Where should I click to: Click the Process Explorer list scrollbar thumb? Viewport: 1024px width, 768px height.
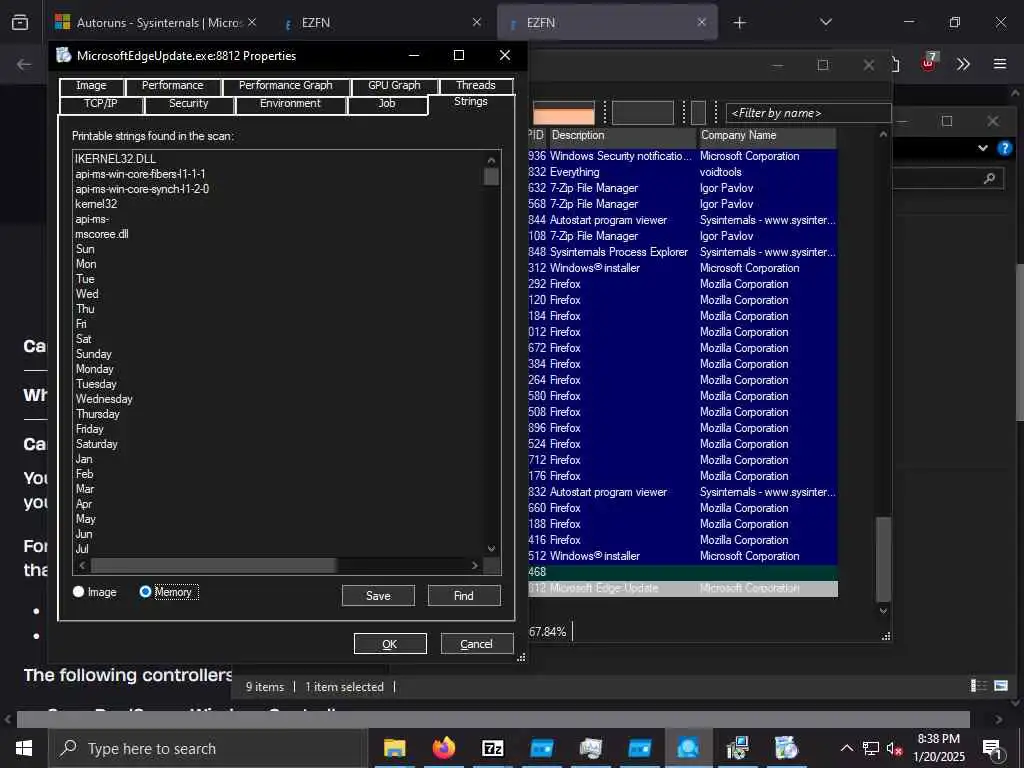click(x=883, y=559)
